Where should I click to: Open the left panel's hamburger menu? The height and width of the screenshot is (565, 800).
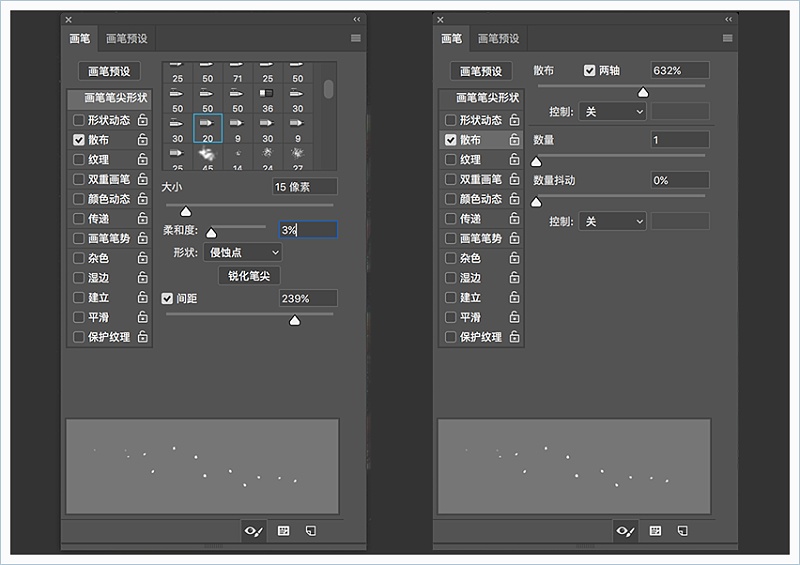[355, 38]
